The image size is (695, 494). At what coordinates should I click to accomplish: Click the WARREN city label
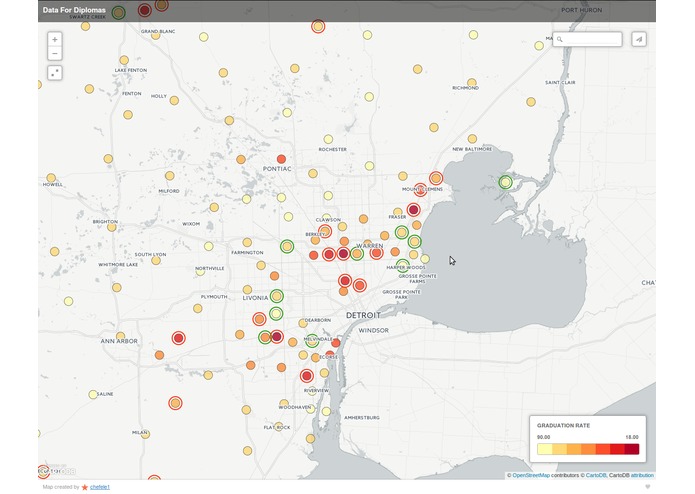click(370, 246)
